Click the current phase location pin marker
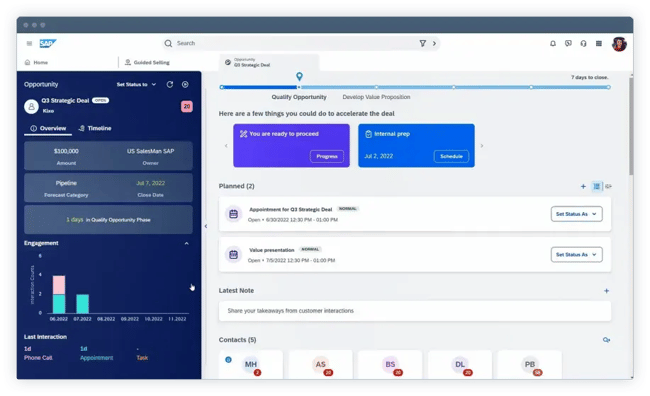This screenshot has width=650, height=396. tap(299, 76)
